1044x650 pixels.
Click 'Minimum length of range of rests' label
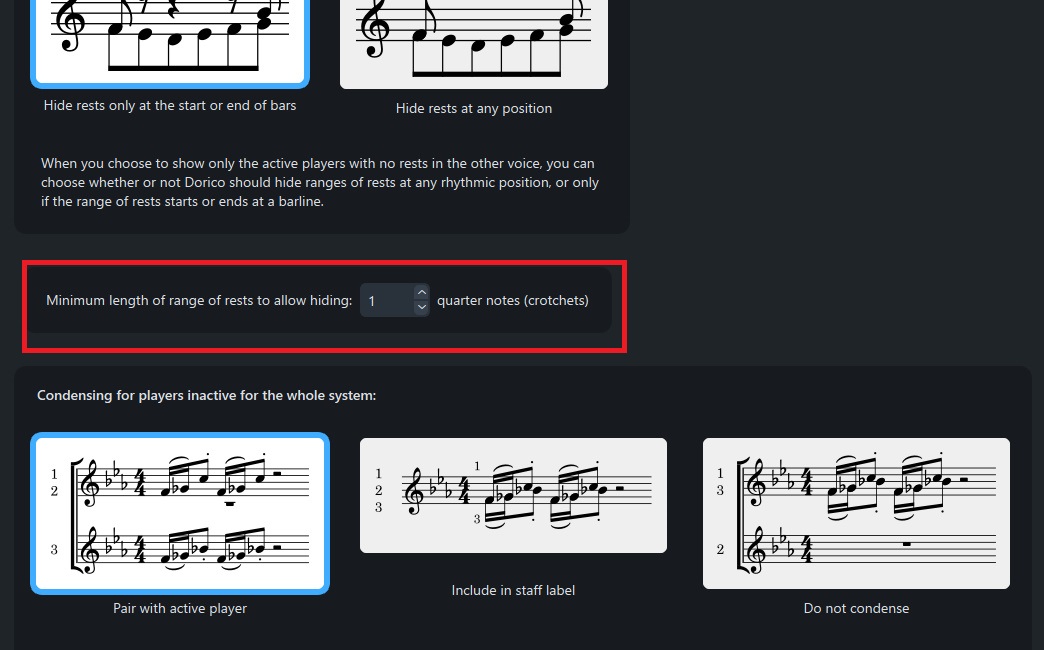click(x=199, y=300)
